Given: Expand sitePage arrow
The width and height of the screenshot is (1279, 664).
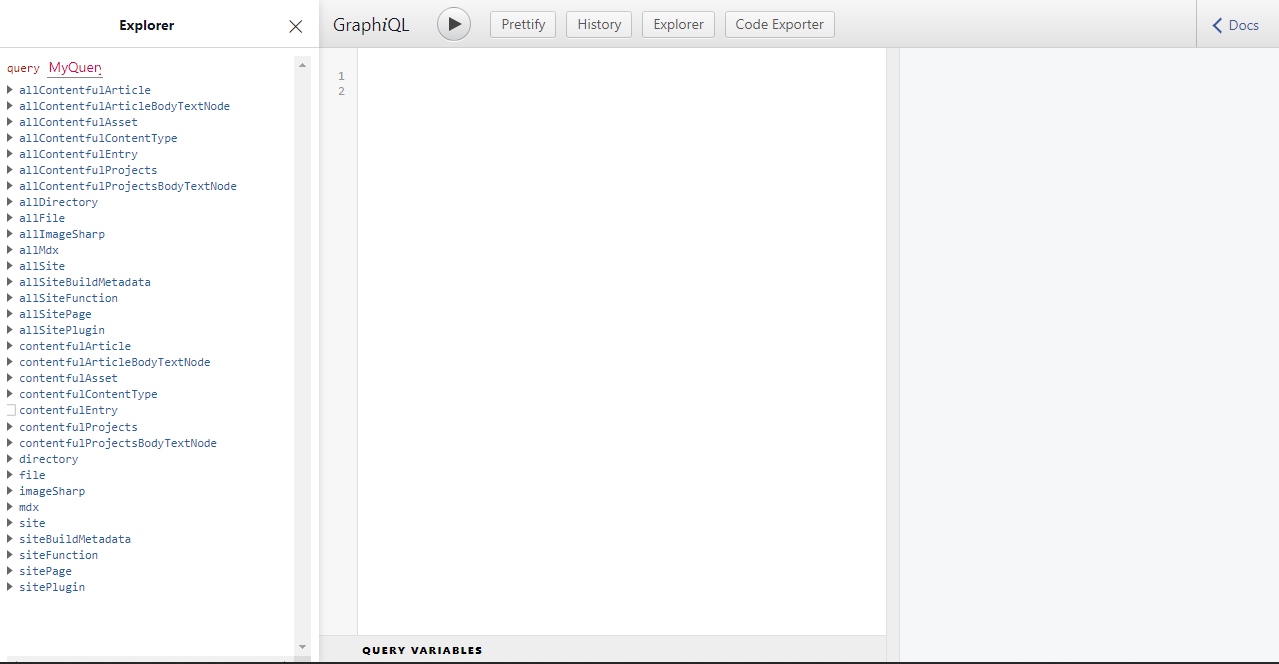Looking at the screenshot, I should (x=10, y=571).
